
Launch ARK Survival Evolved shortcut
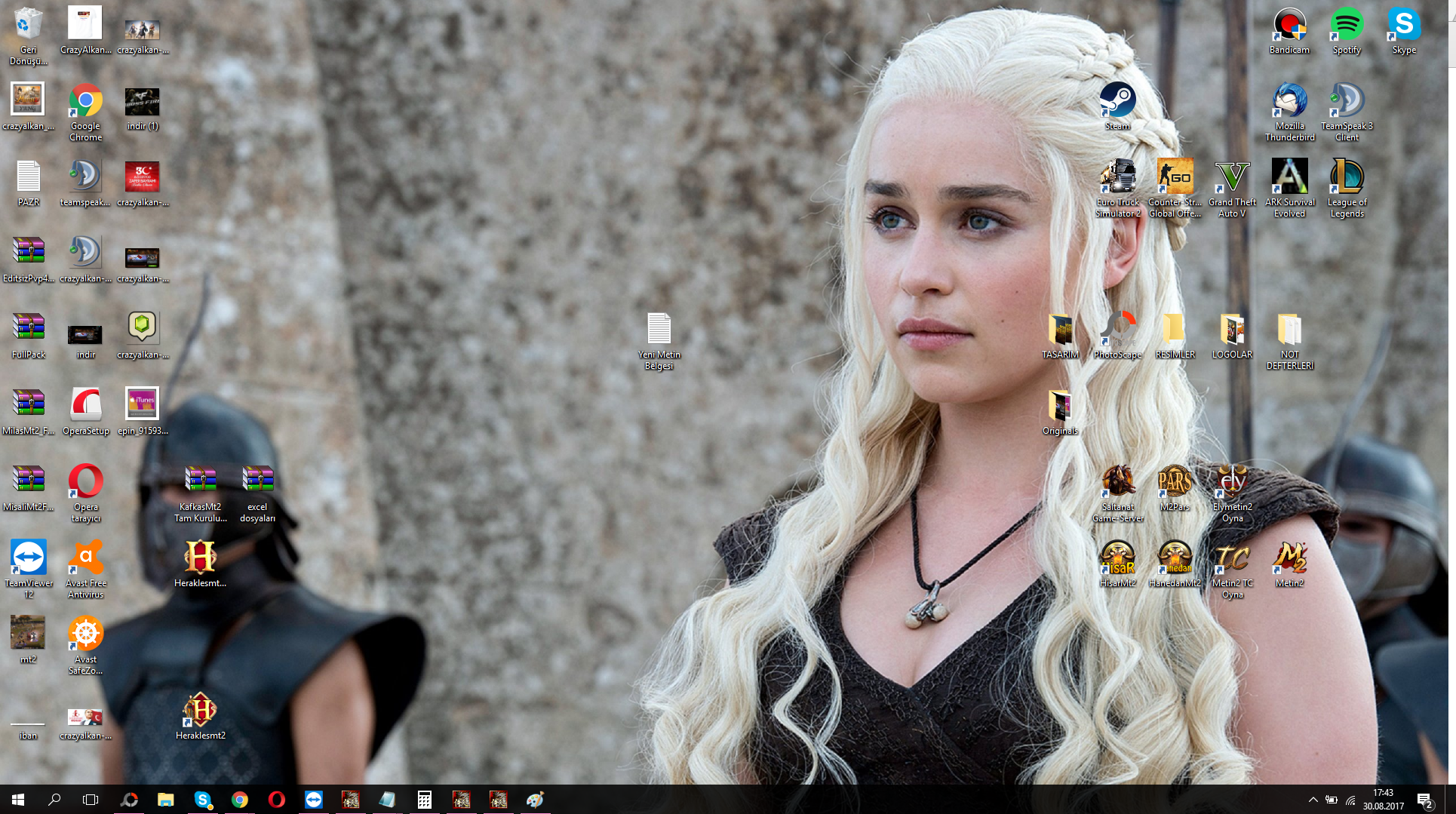coord(1289,189)
